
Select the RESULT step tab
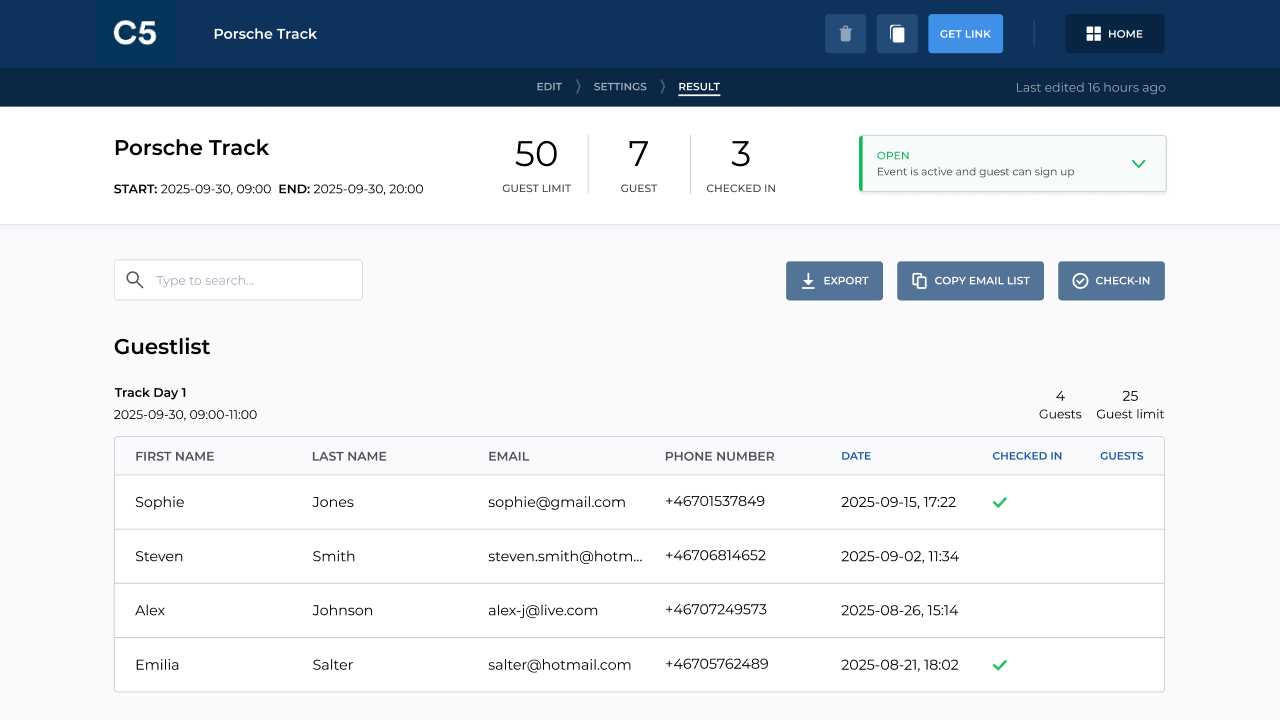tap(699, 87)
